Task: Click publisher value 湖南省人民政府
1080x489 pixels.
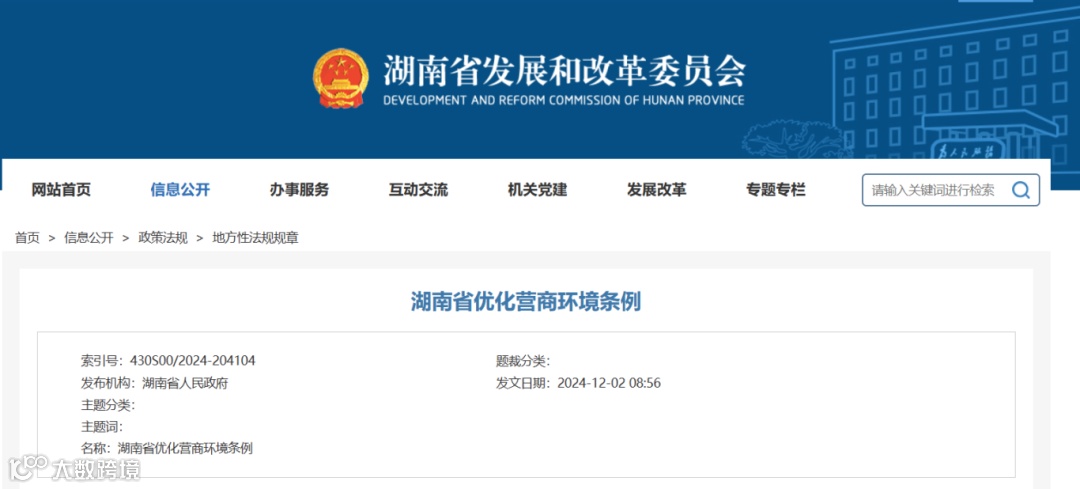Action: [x=185, y=383]
